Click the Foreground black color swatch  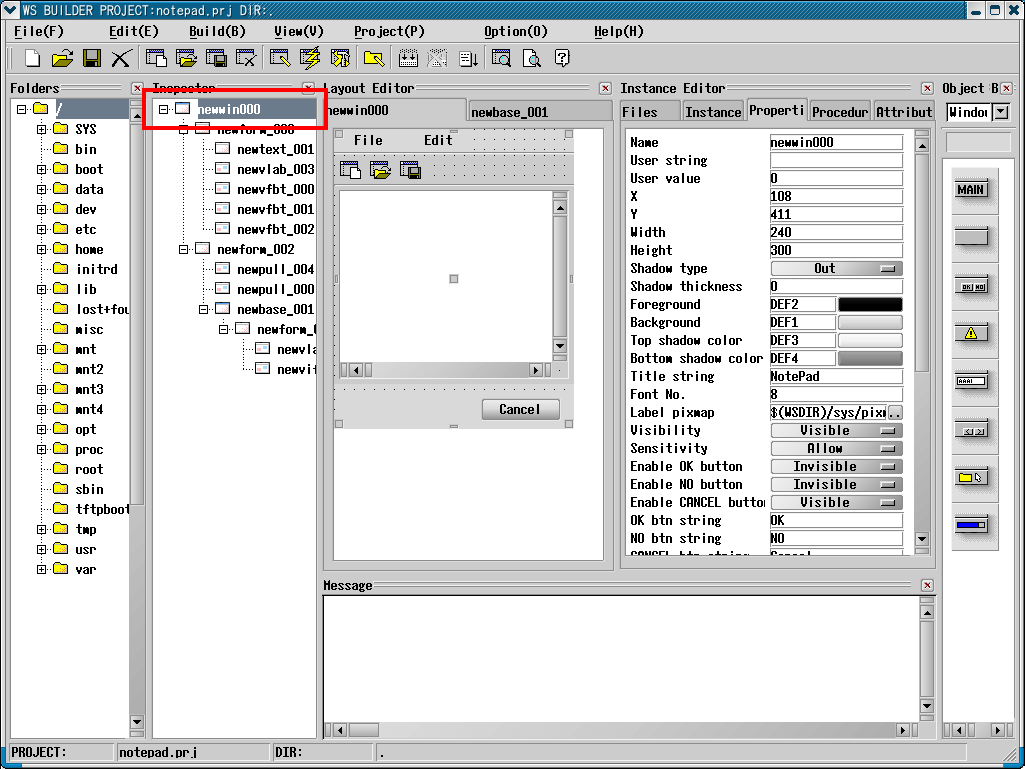pos(869,305)
